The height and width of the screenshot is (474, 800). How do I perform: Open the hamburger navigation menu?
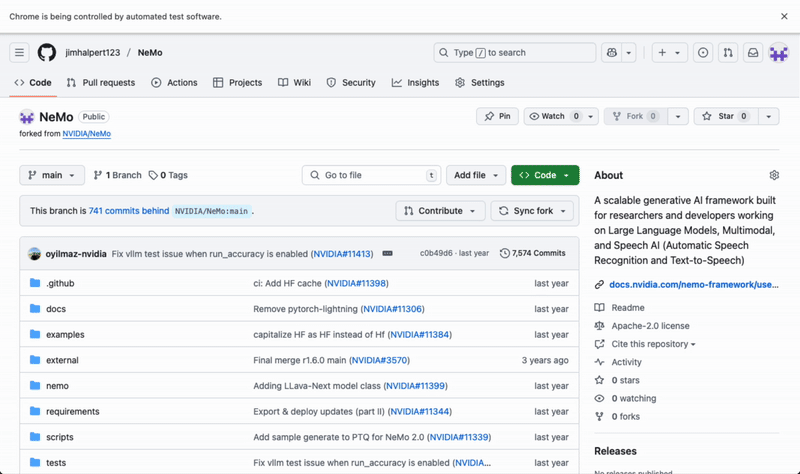pyautogui.click(x=19, y=53)
